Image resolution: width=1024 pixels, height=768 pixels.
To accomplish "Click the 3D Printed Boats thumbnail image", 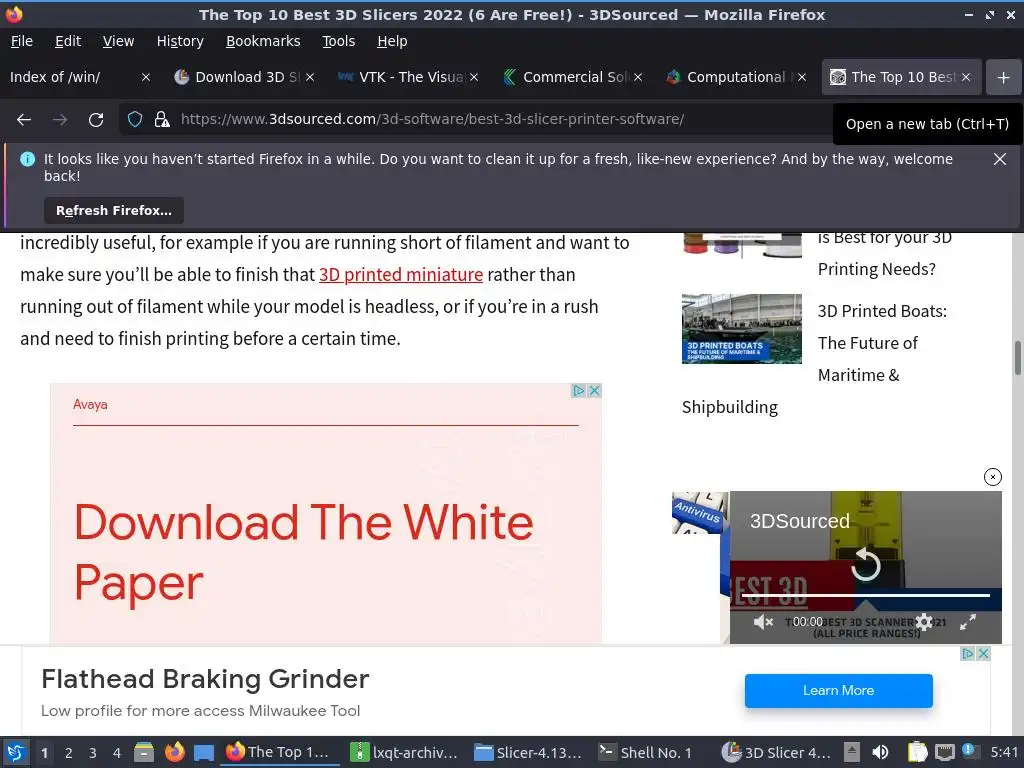I will [741, 328].
